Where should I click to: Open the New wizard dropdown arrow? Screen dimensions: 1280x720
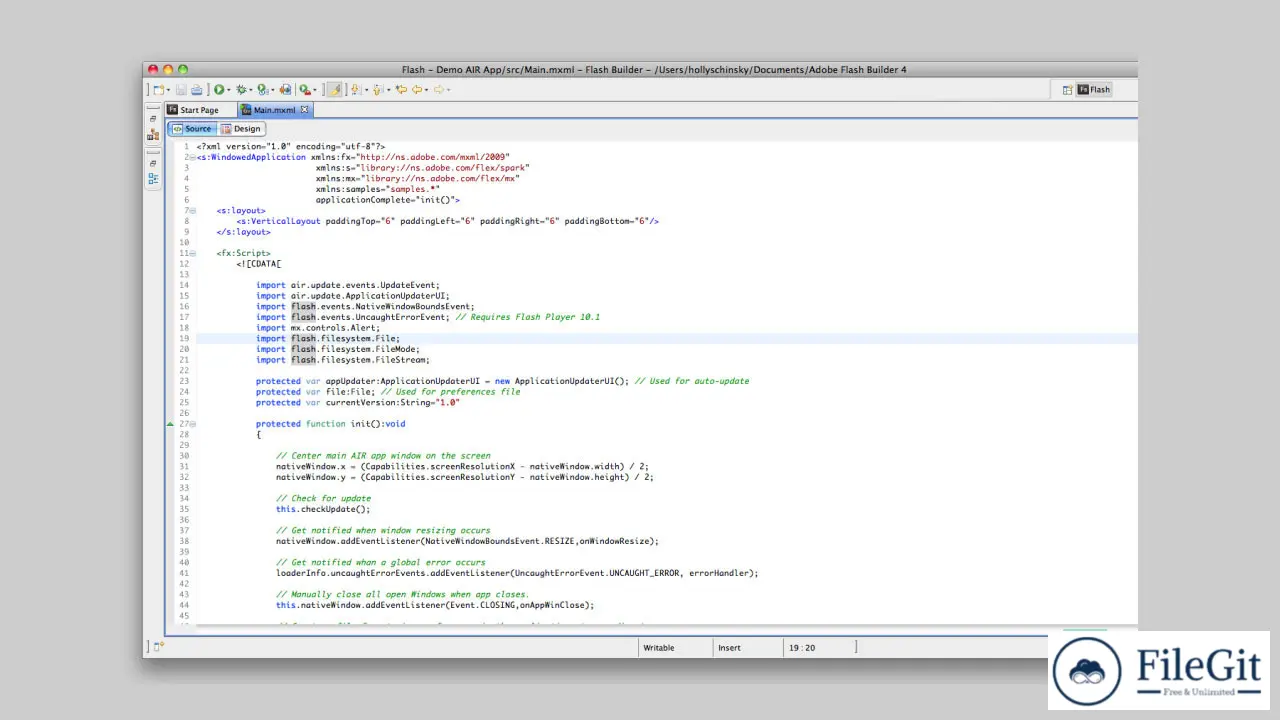[168, 90]
